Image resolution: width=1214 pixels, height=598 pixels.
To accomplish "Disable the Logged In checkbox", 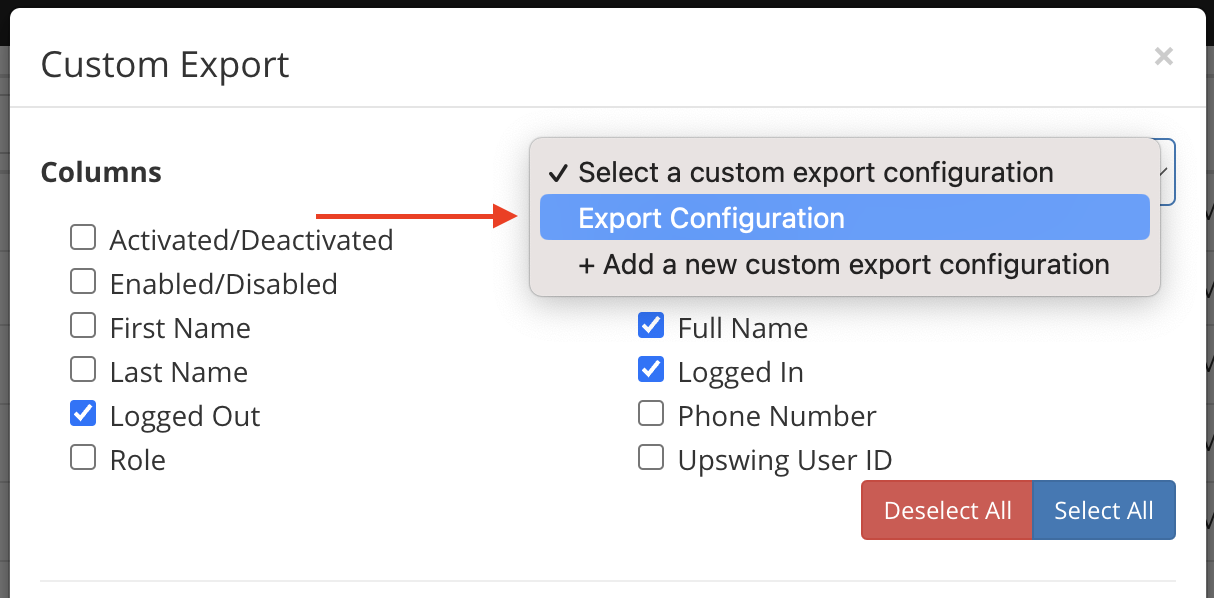I will pos(651,369).
